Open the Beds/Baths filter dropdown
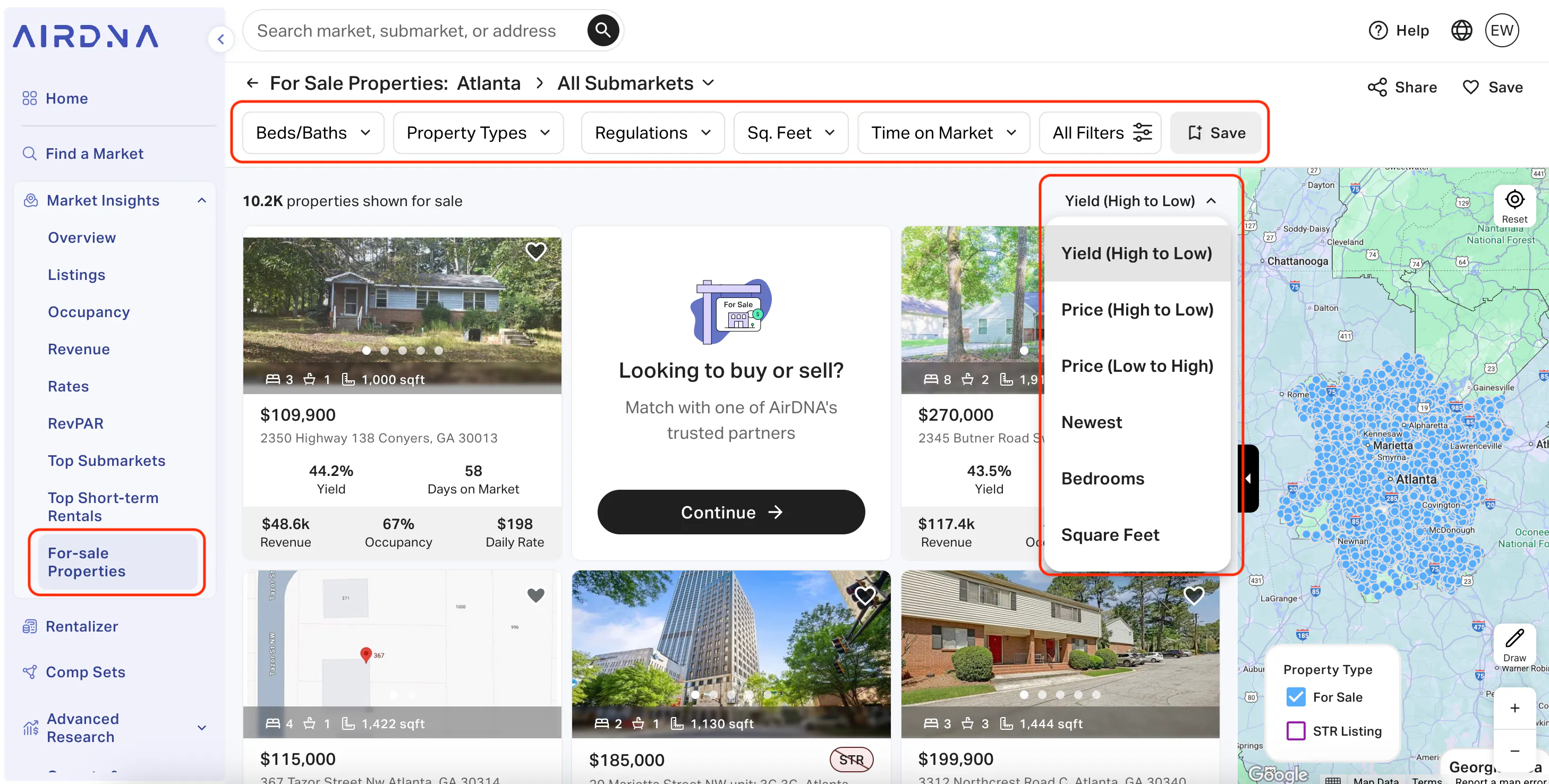1549x784 pixels. pos(313,132)
